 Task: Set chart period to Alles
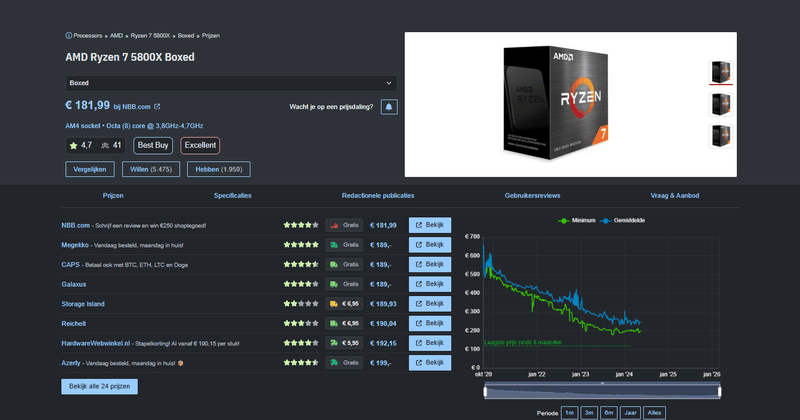[x=655, y=412]
